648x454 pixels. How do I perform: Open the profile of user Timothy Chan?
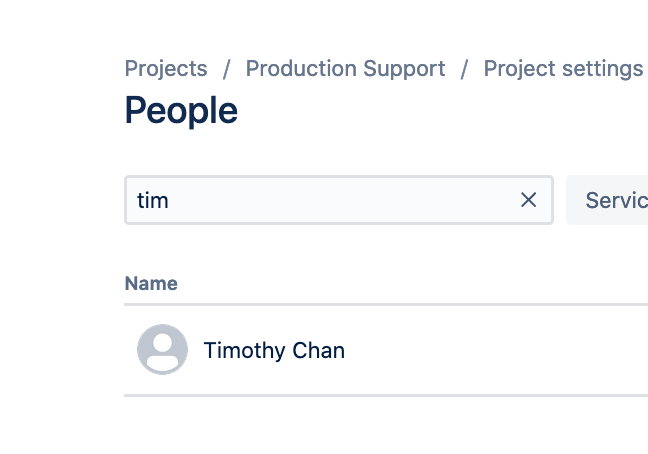(x=274, y=350)
